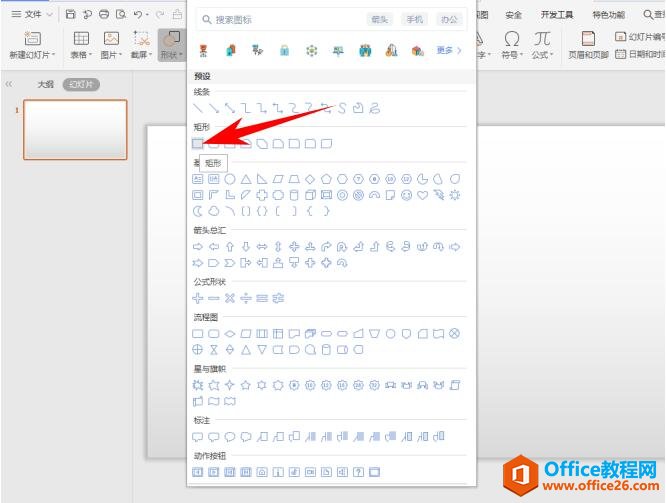Select the scribble line shape
This screenshot has height=503, width=666.
coord(374,108)
